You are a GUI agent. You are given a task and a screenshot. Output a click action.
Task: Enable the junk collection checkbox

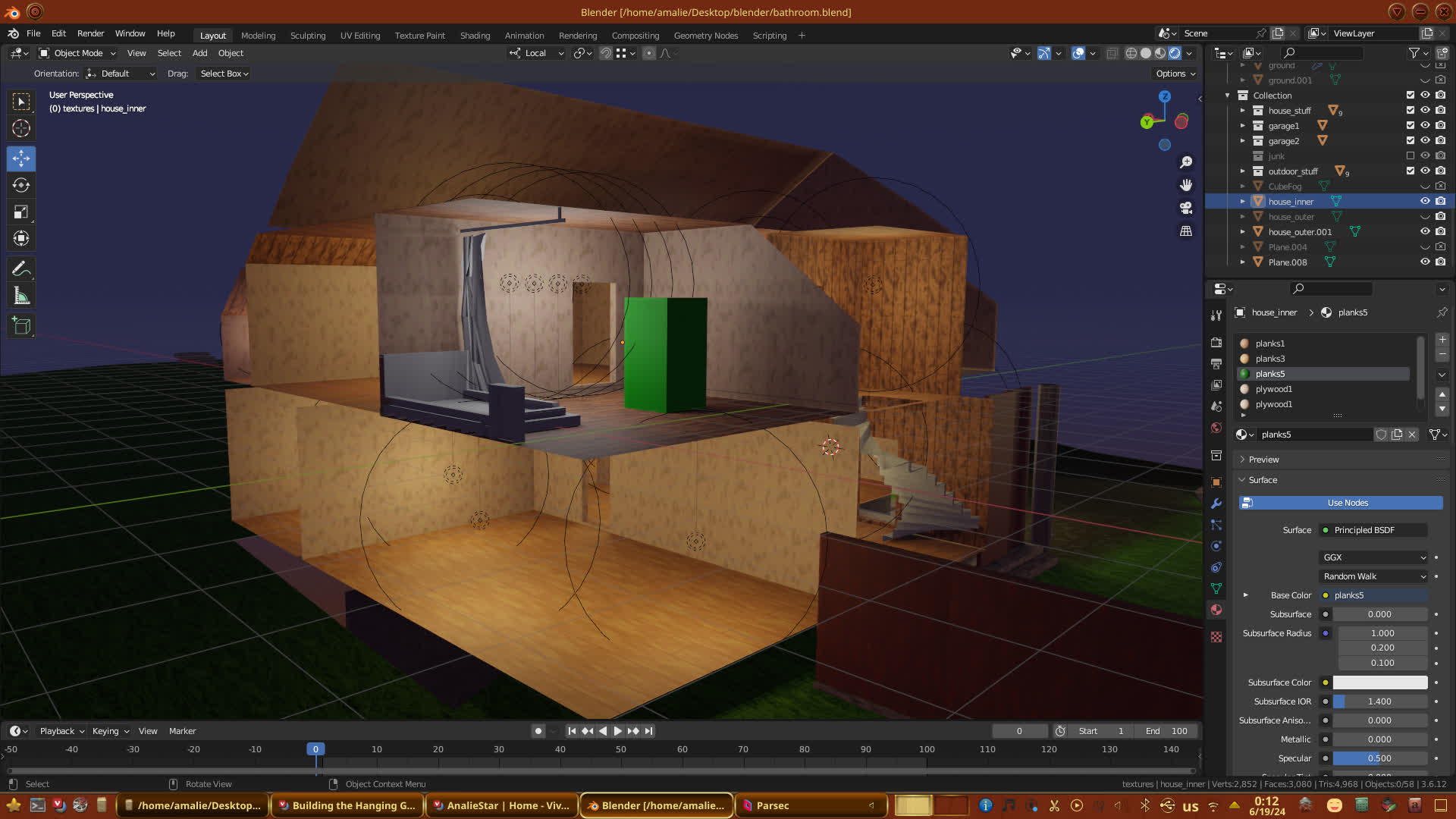pyautogui.click(x=1410, y=155)
